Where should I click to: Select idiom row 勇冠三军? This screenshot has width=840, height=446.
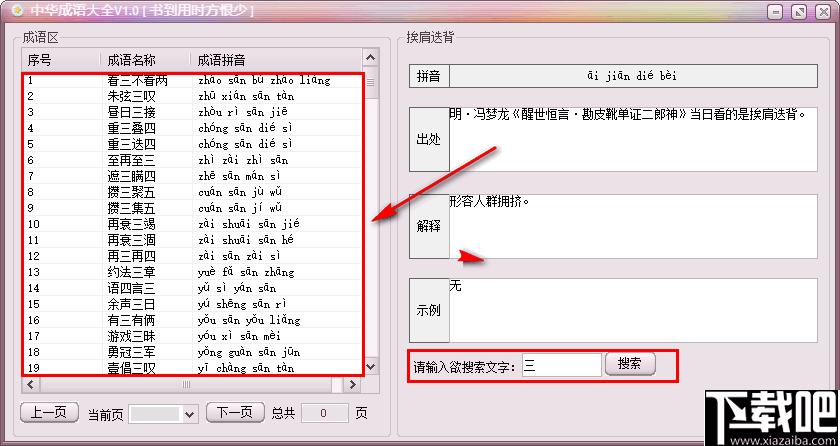192,352
